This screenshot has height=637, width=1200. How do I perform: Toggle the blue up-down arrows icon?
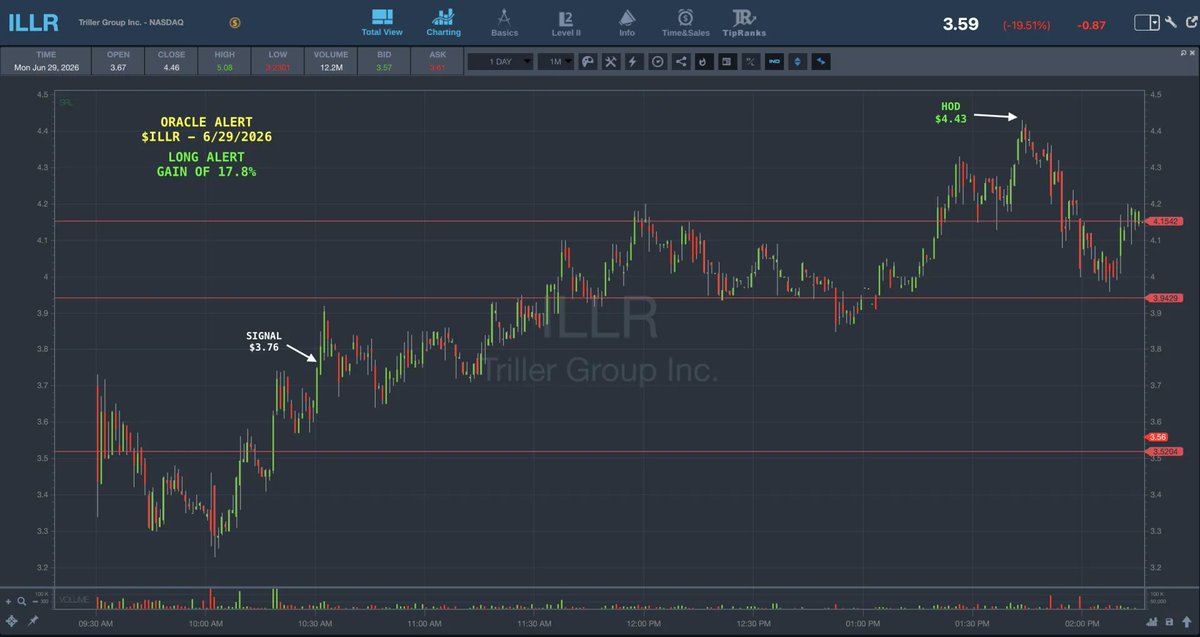click(797, 62)
